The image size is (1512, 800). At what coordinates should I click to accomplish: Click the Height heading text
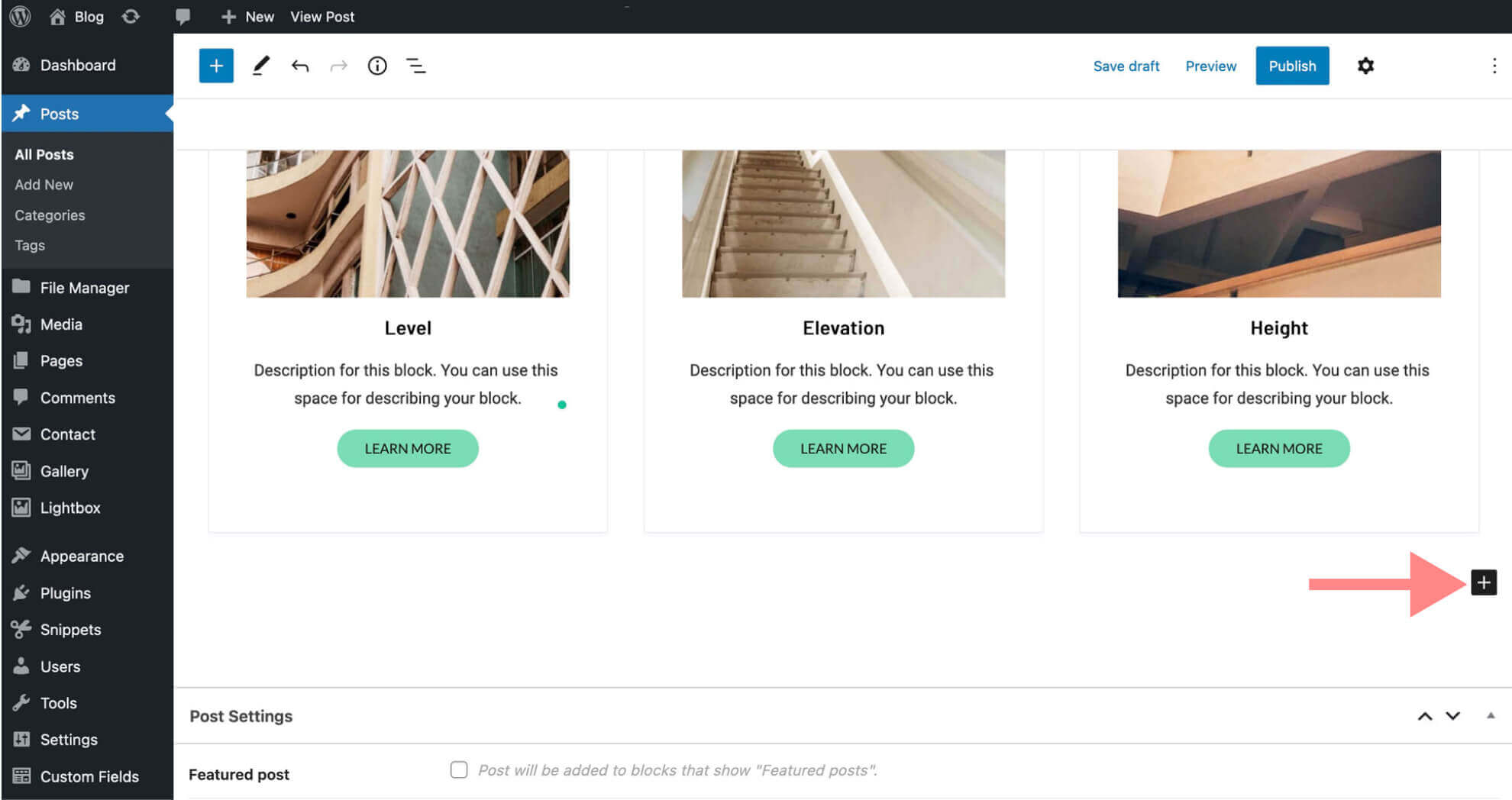pos(1279,328)
